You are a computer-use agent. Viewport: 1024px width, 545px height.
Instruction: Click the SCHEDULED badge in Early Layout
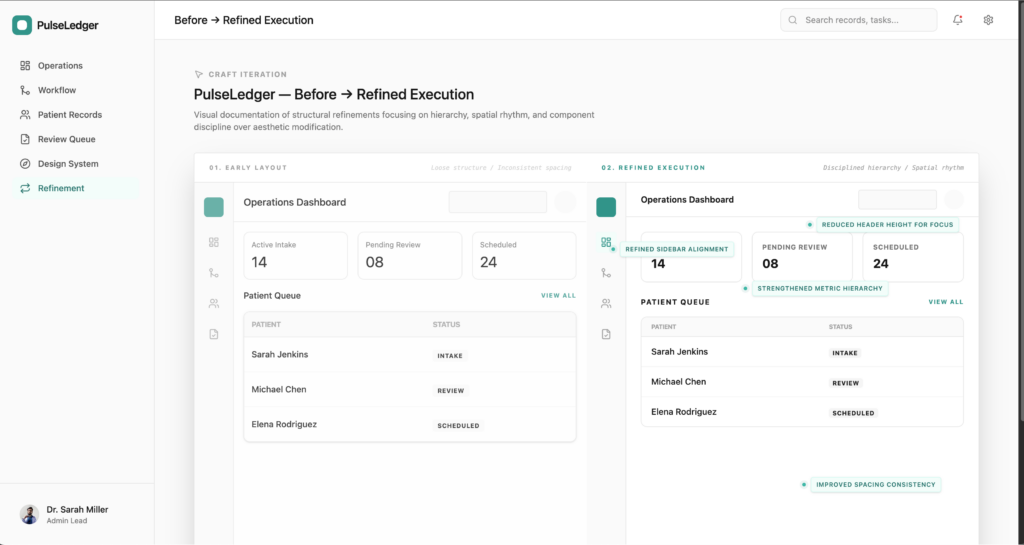click(x=458, y=426)
